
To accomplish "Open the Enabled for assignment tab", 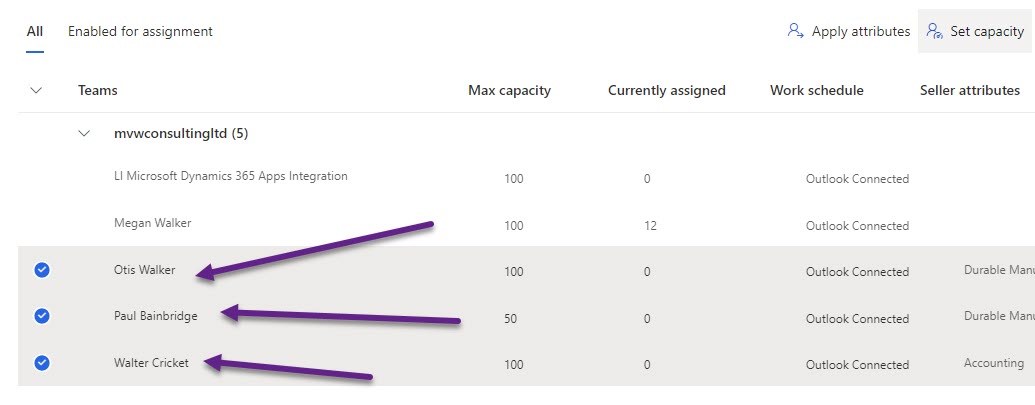I will [140, 31].
